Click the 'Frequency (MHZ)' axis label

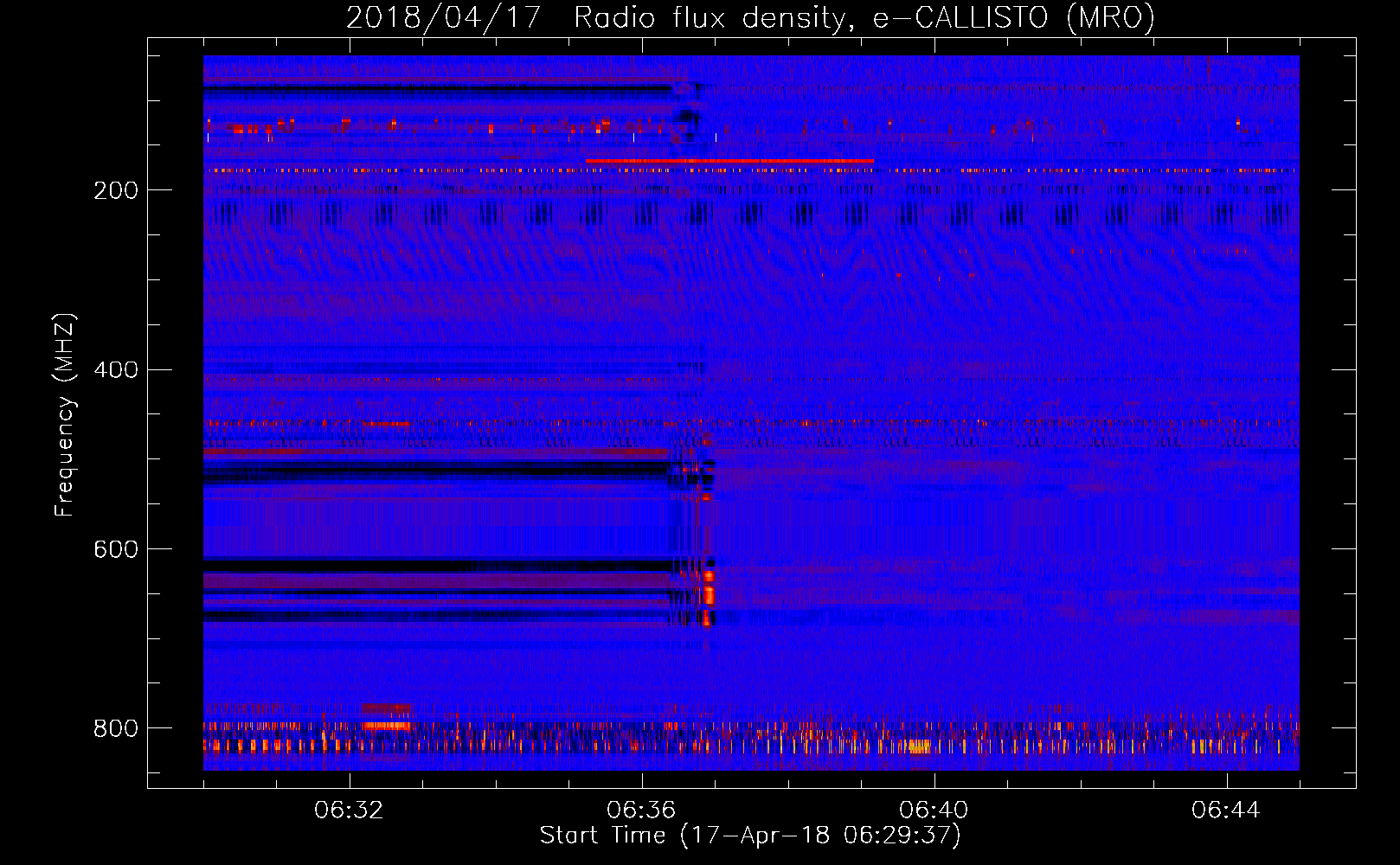click(65, 415)
